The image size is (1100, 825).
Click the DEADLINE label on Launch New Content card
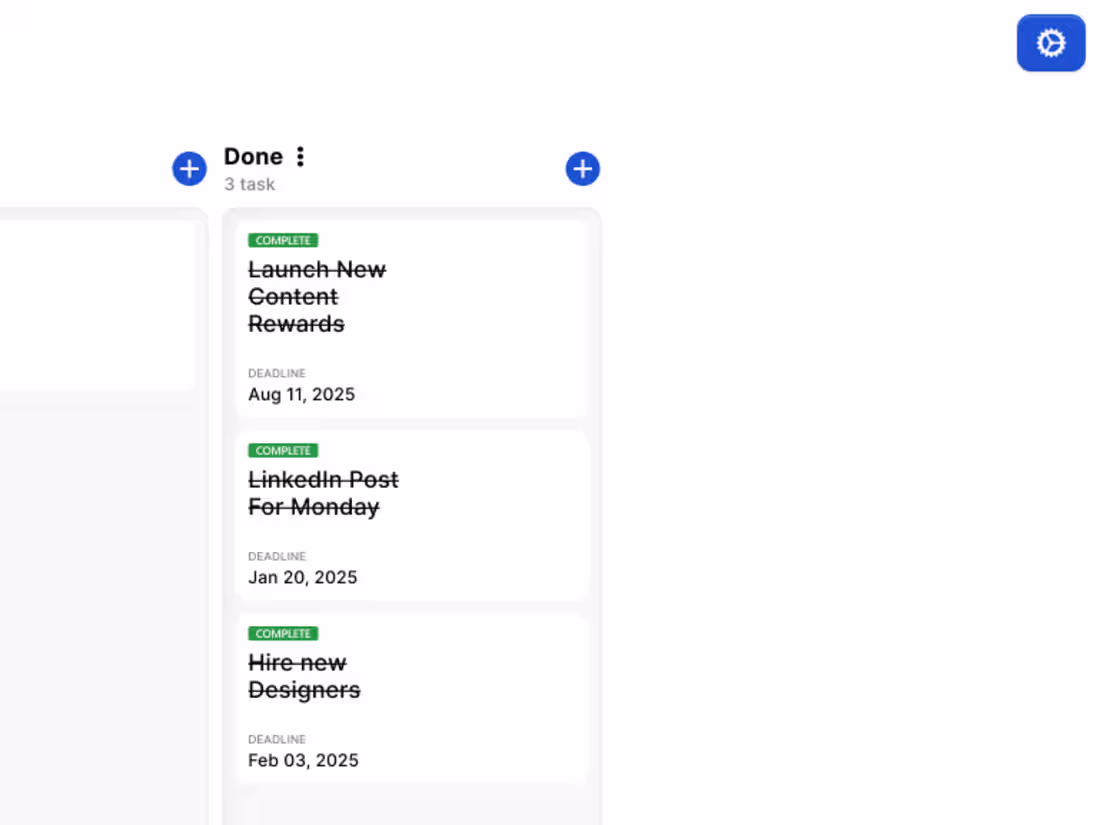tap(277, 373)
